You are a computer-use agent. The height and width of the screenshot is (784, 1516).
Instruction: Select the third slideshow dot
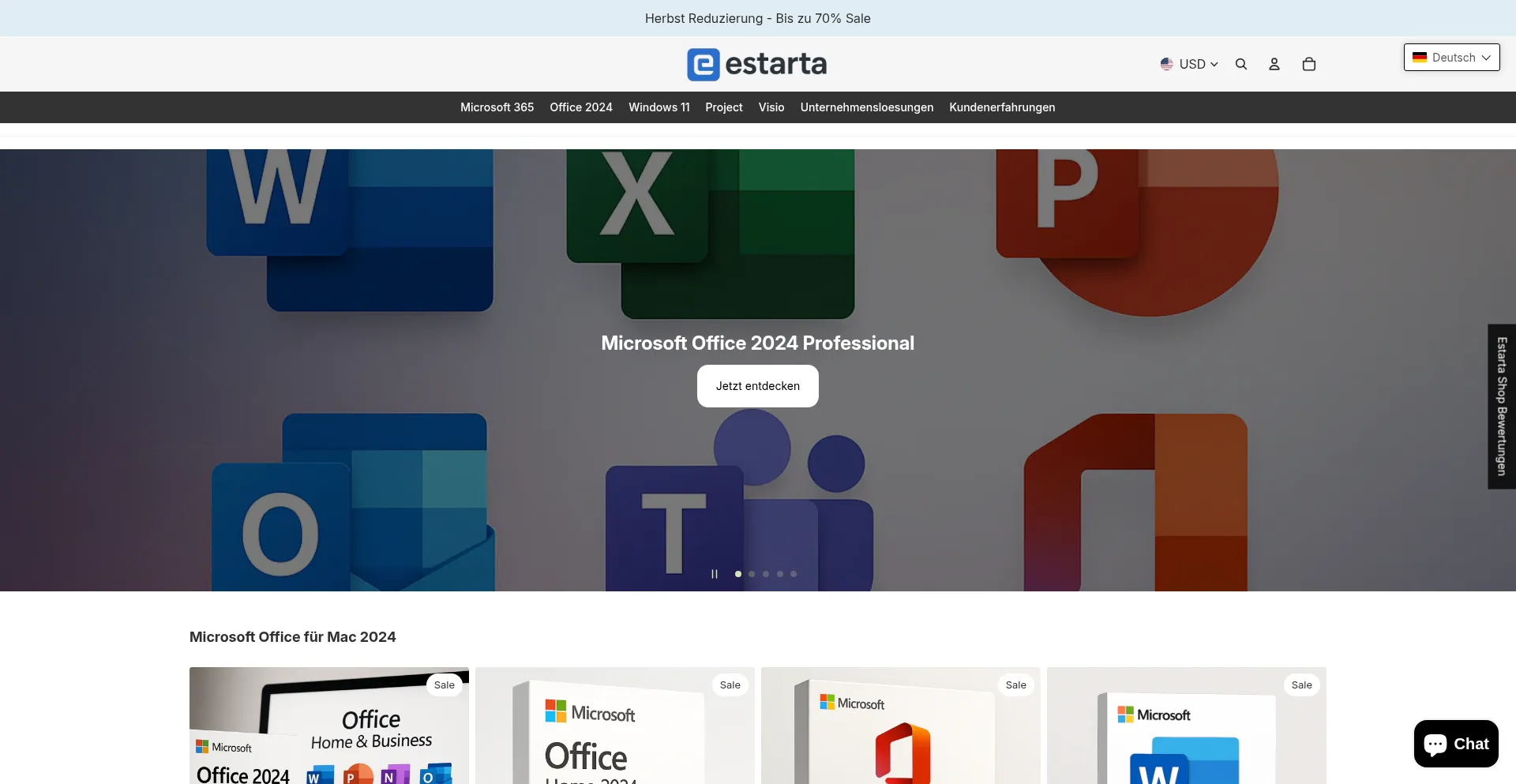pos(766,574)
